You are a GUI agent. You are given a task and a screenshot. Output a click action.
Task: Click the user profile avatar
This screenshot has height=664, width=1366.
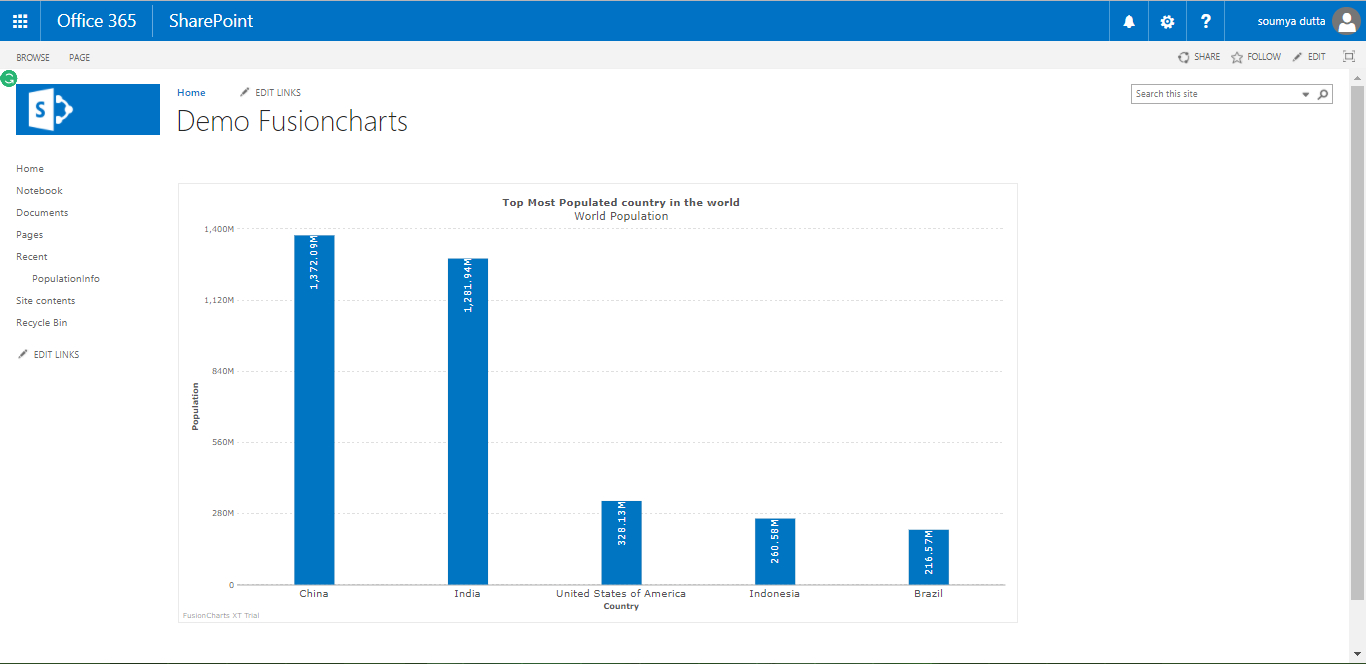pyautogui.click(x=1346, y=21)
